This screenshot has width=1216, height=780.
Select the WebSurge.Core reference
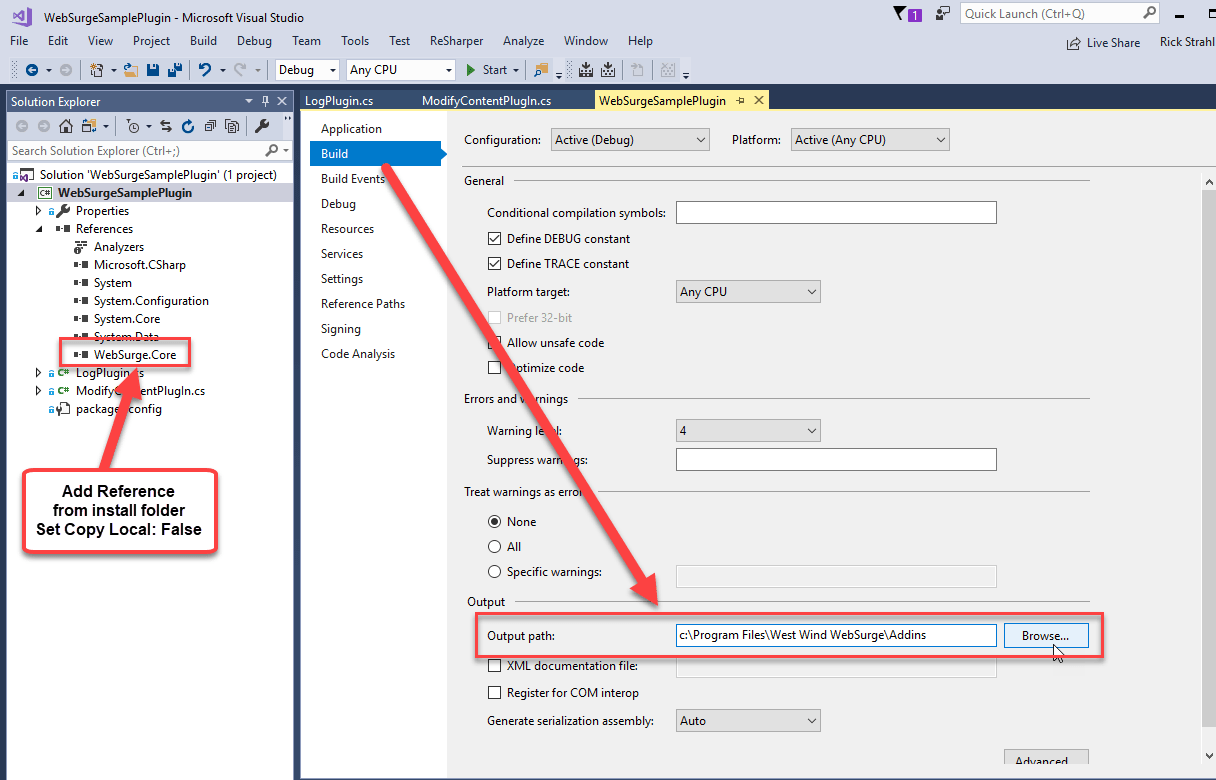point(135,355)
